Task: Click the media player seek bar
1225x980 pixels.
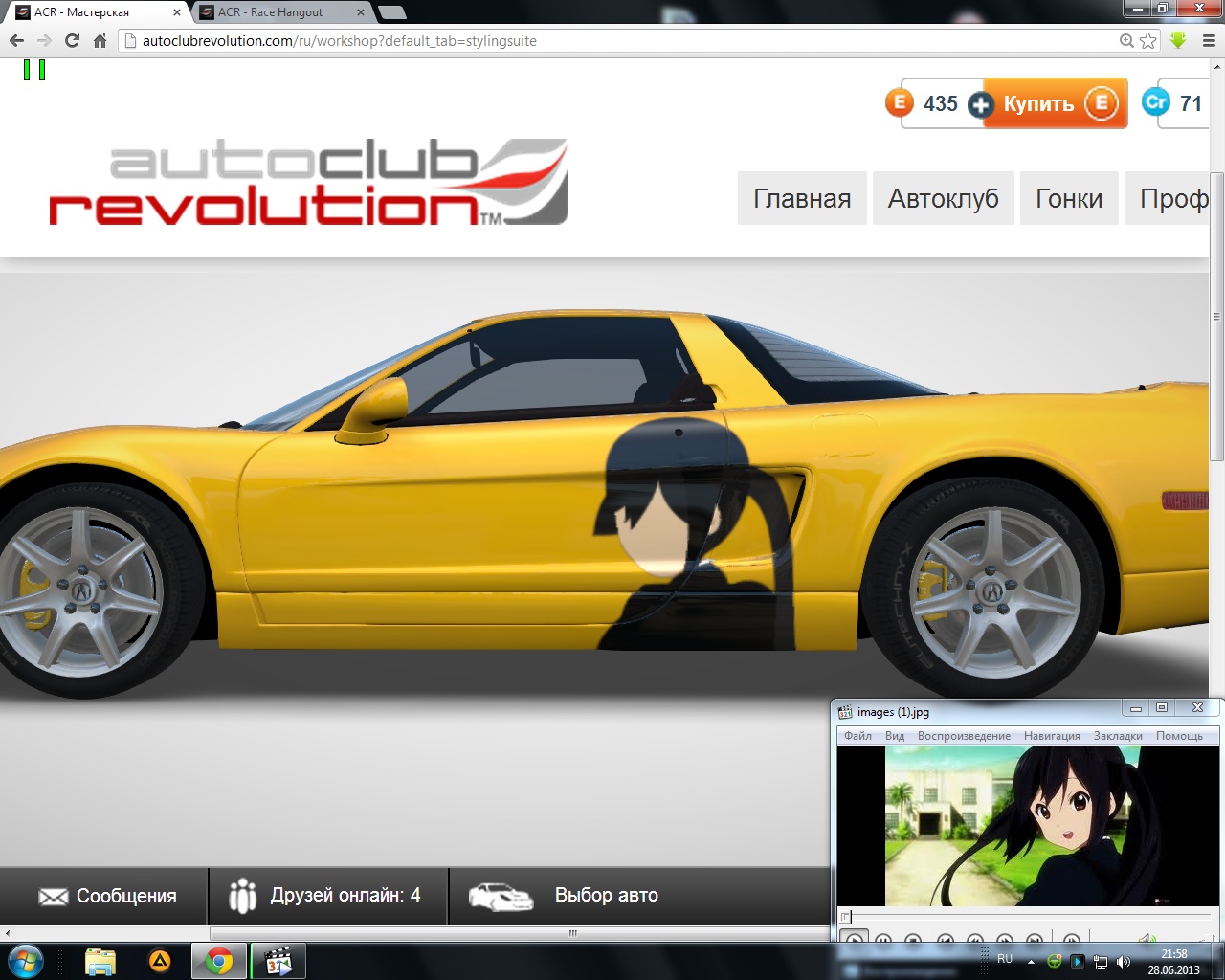Action: [x=1028, y=917]
